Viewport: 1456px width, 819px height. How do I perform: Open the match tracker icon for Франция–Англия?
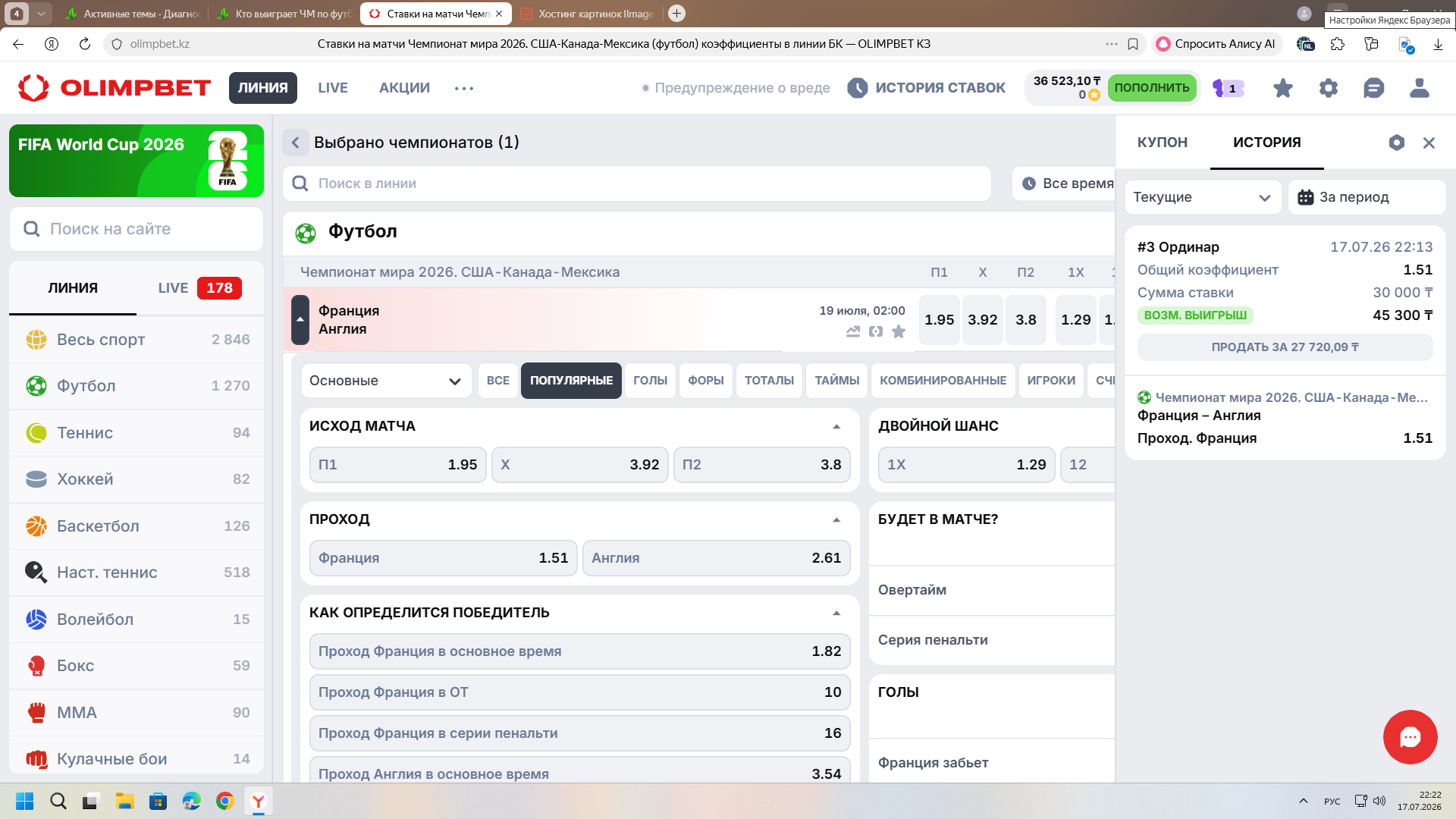[x=876, y=331]
